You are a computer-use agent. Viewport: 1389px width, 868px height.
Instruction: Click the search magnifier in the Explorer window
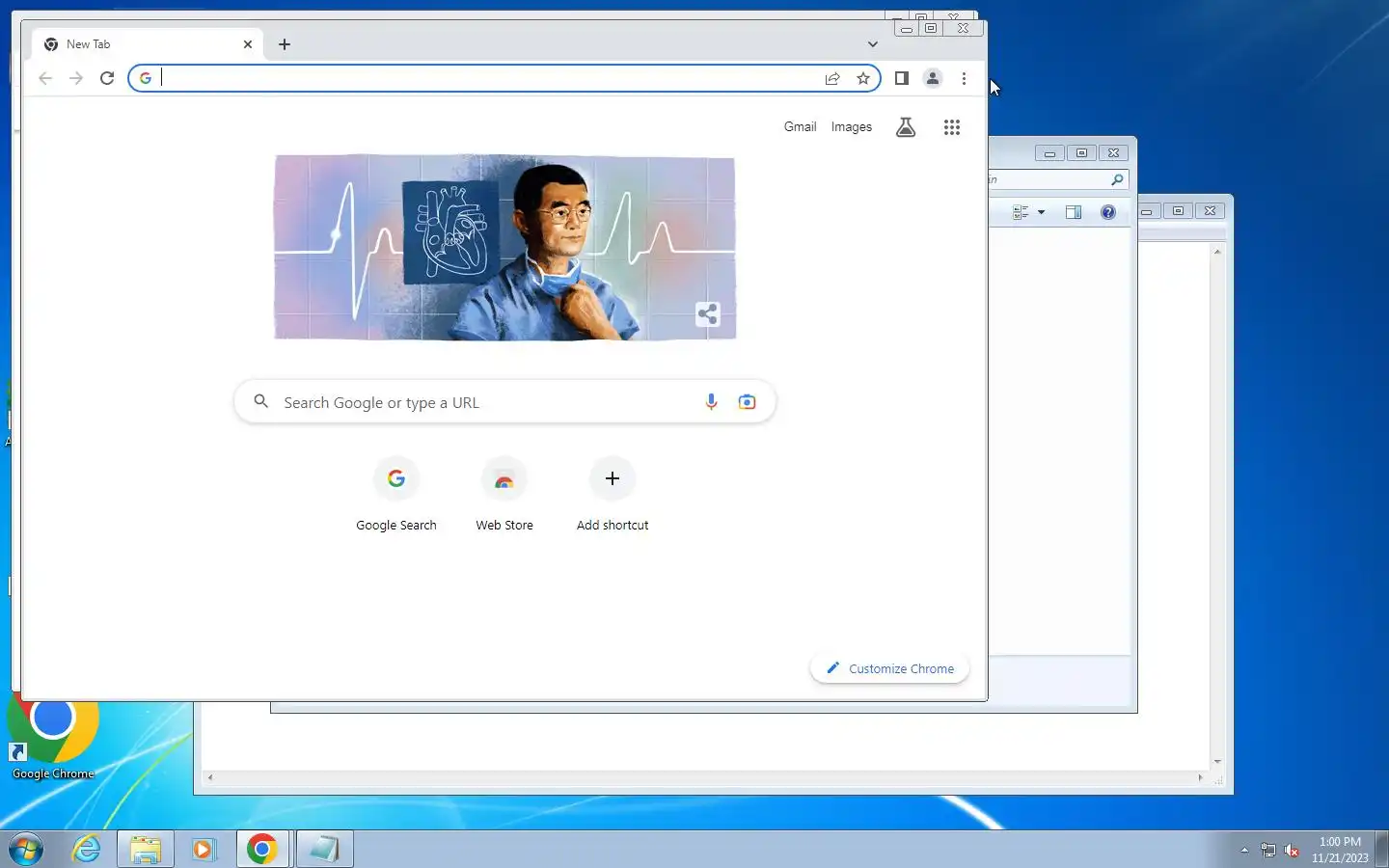coord(1117,179)
